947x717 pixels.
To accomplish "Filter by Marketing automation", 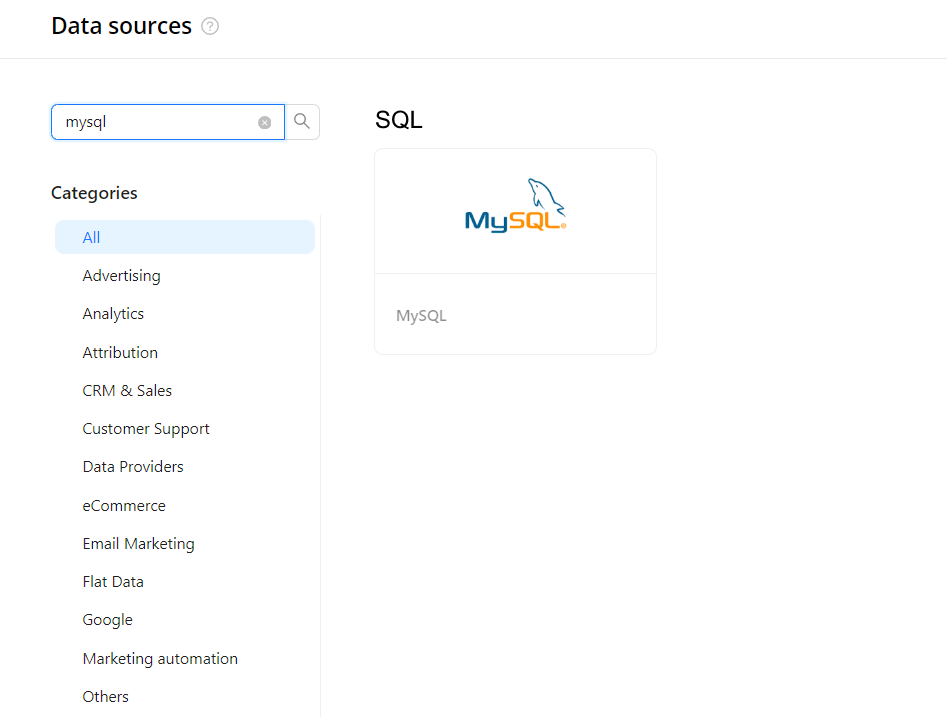I will tap(160, 658).
